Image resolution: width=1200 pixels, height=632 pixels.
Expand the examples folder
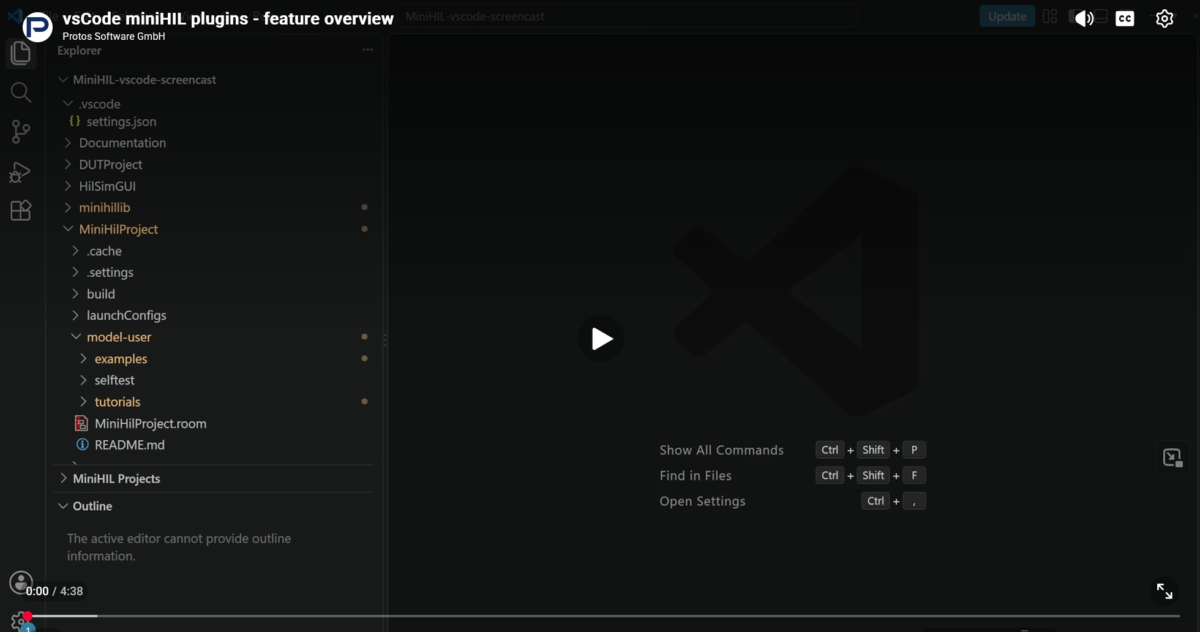click(120, 359)
